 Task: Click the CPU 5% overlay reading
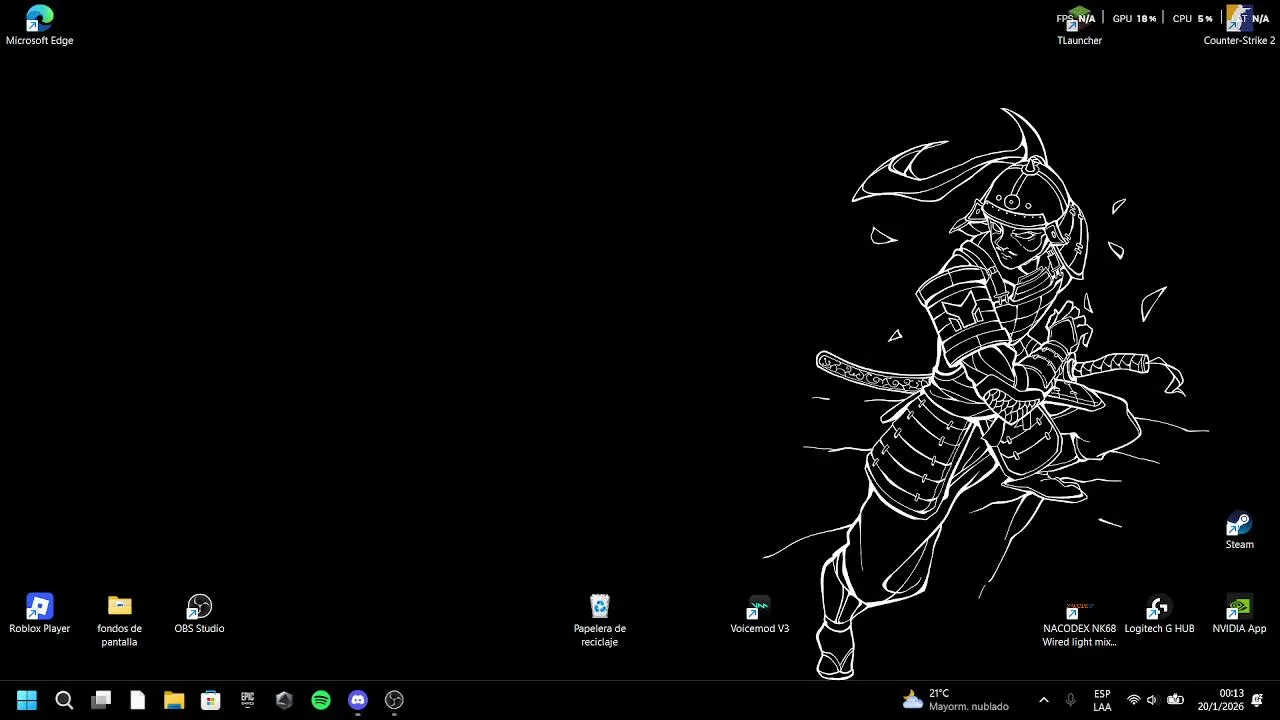click(1192, 19)
